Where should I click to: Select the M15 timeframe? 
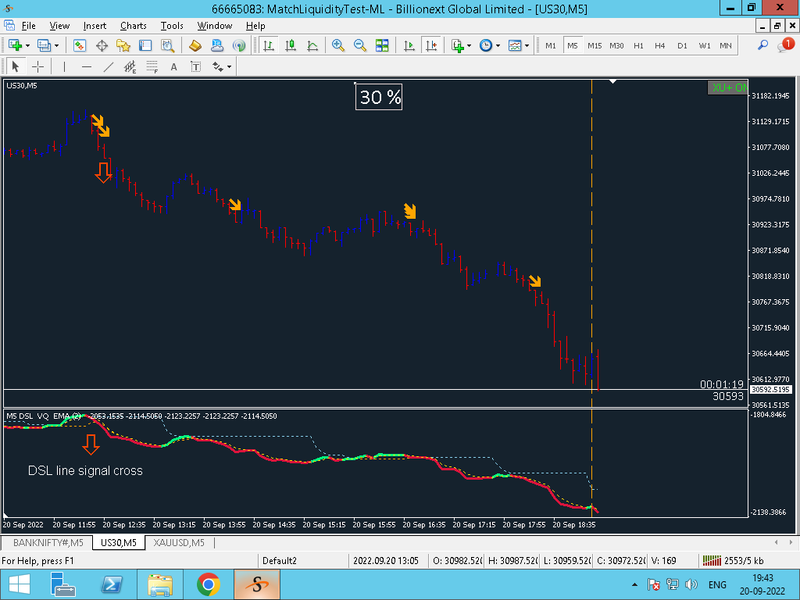click(594, 45)
